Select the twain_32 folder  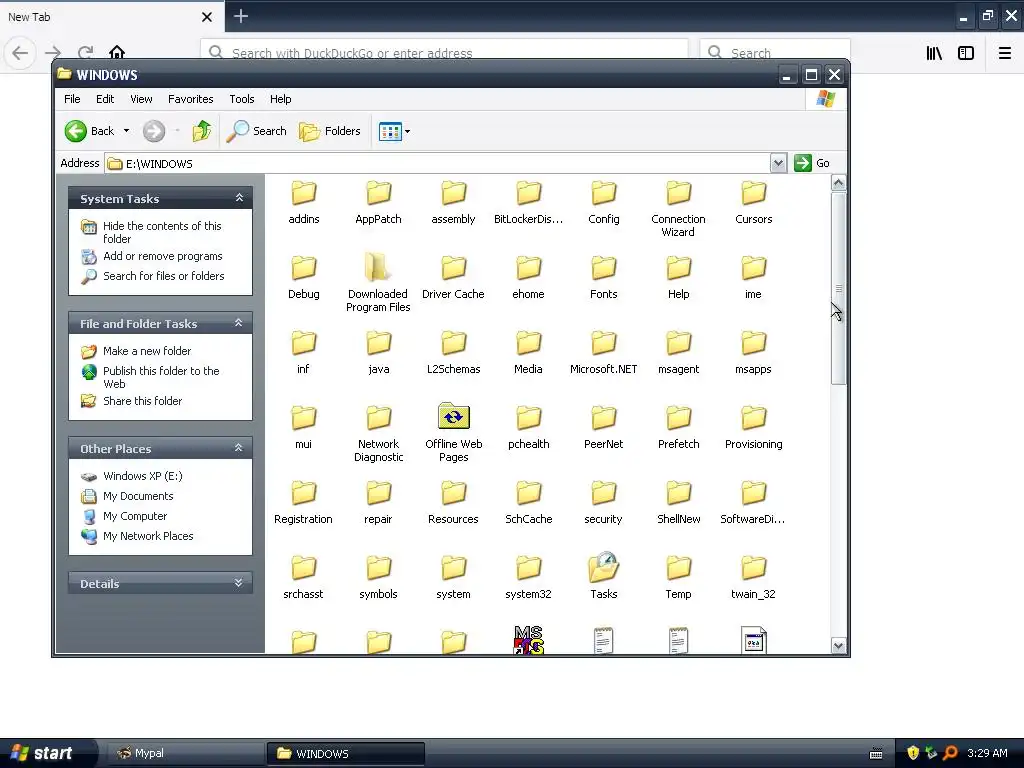point(753,577)
